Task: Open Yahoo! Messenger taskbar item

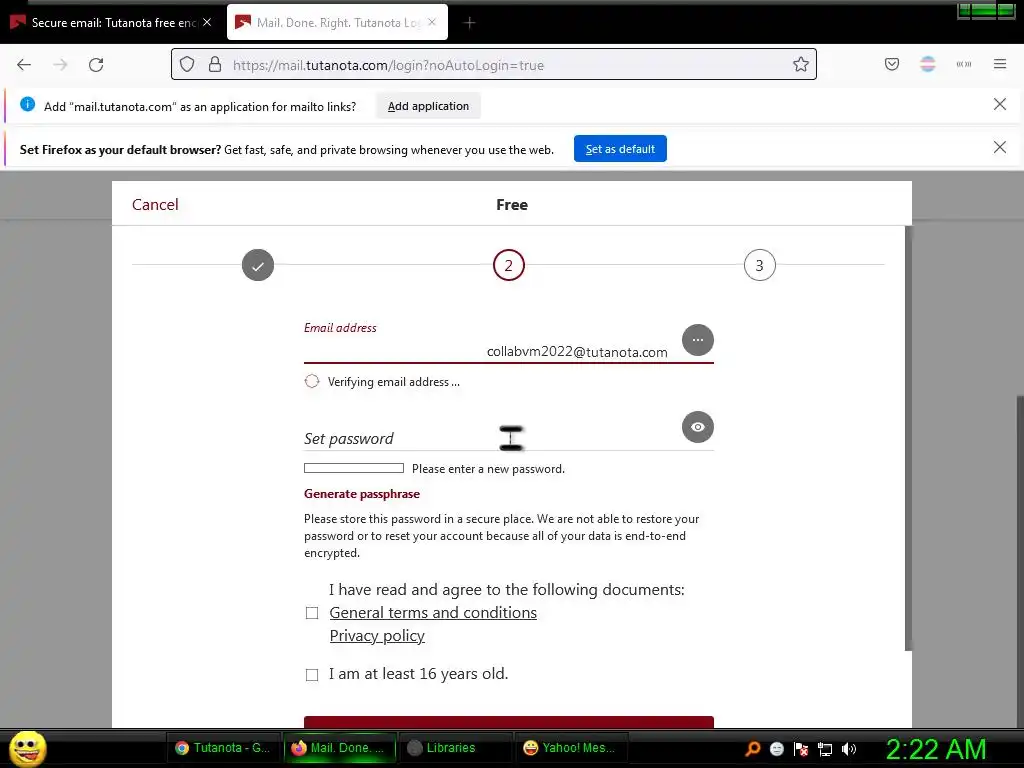Action: (571, 748)
